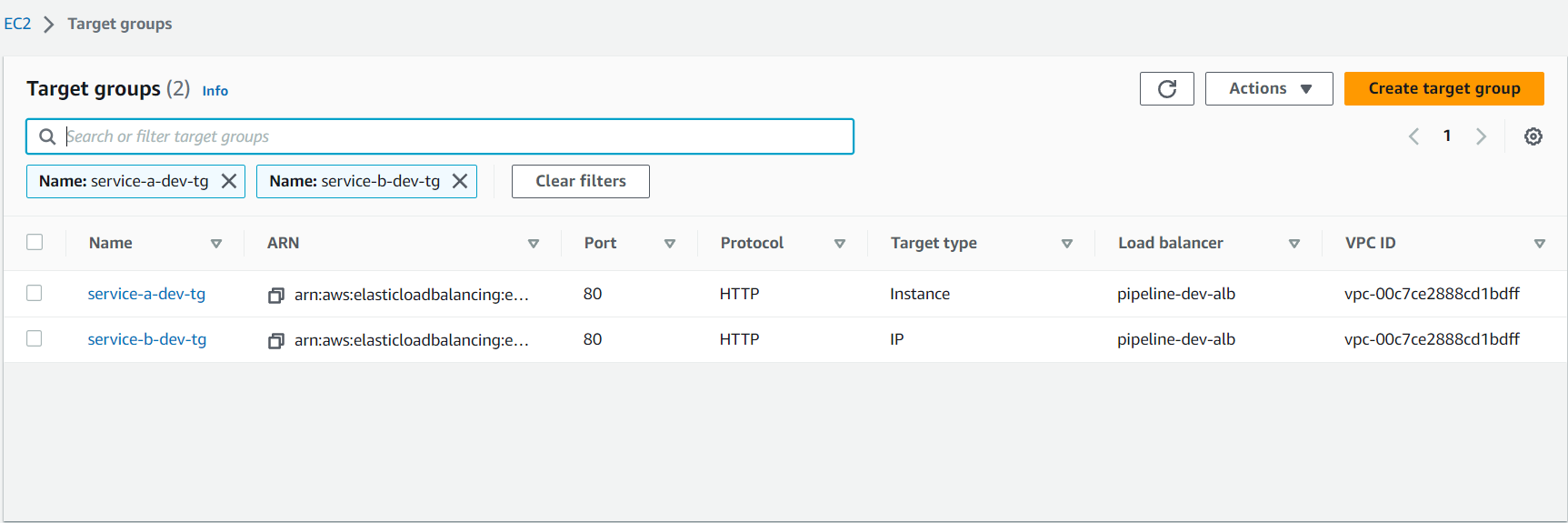Open the Actions dropdown menu
1568x523 pixels.
coord(1269,88)
